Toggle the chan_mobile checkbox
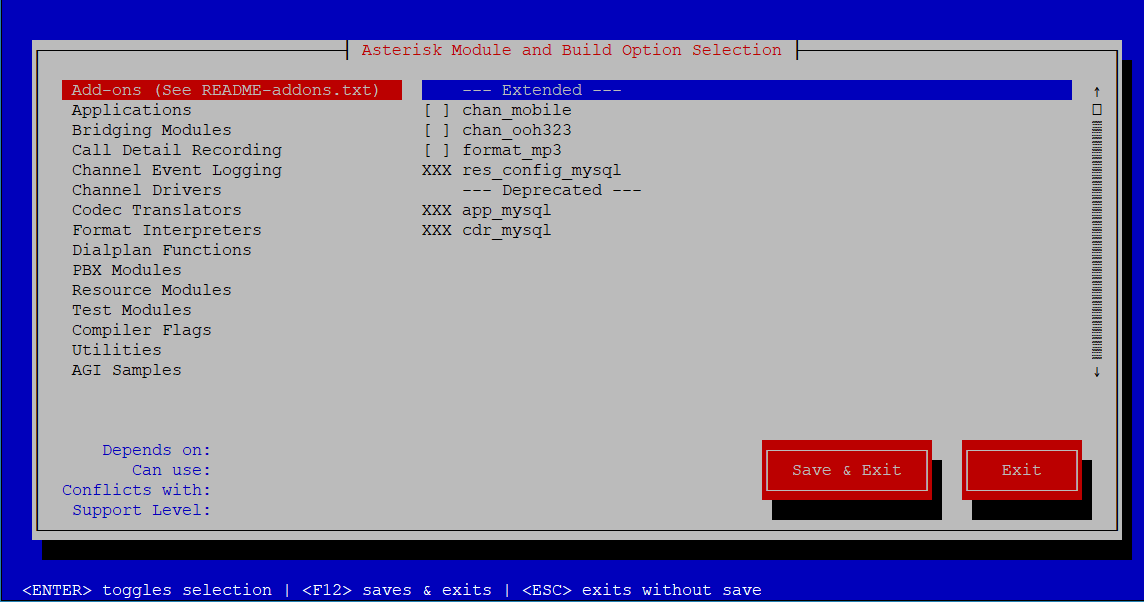Viewport: 1144px width, 602px height. coord(437,110)
